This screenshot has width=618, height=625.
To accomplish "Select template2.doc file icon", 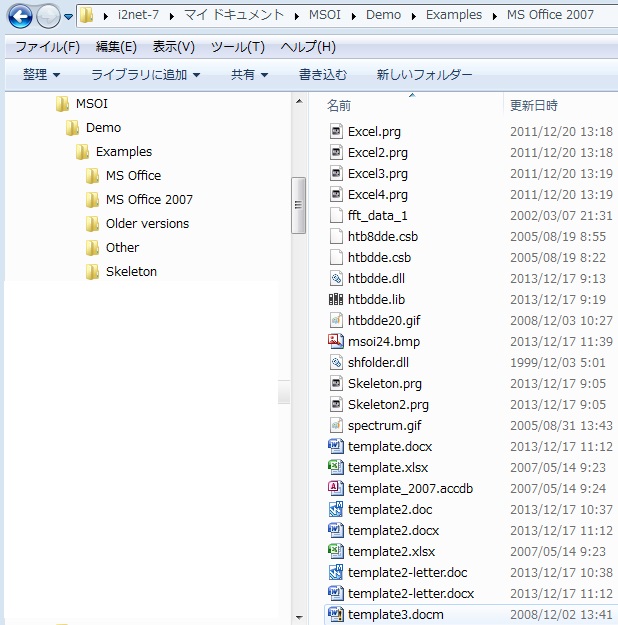I will tap(336, 509).
